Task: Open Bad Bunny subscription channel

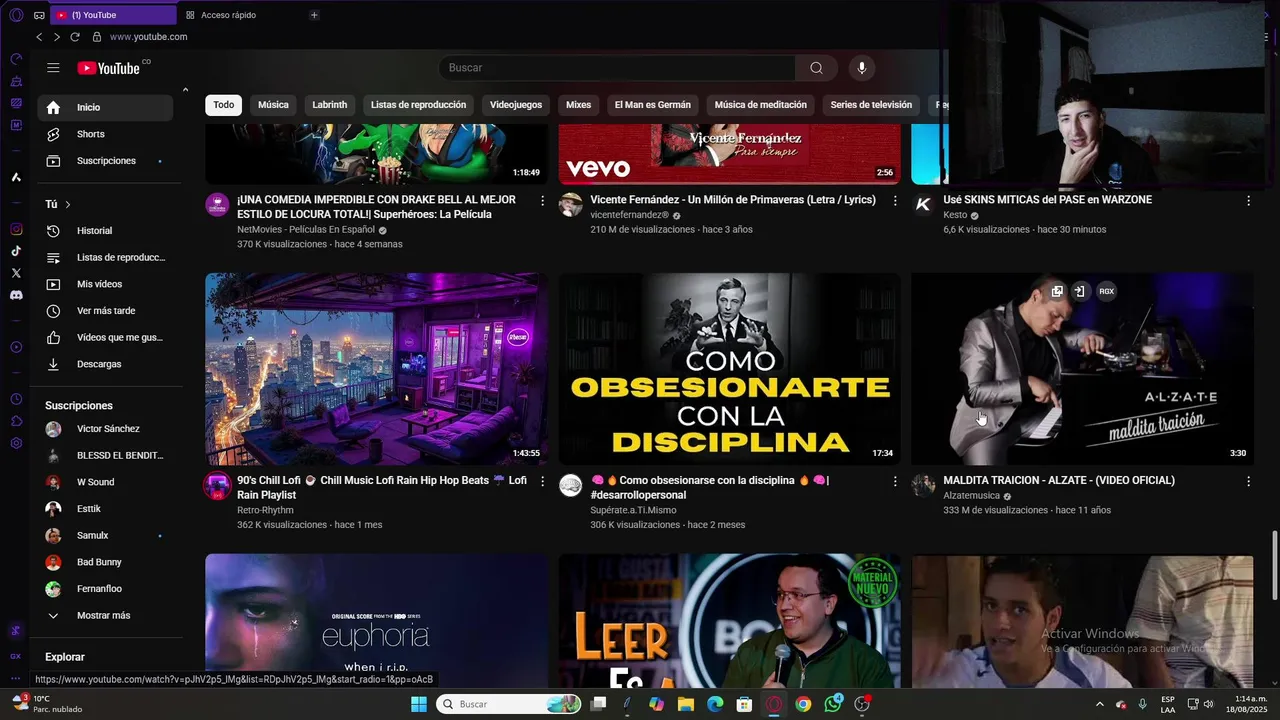Action: coord(105,562)
